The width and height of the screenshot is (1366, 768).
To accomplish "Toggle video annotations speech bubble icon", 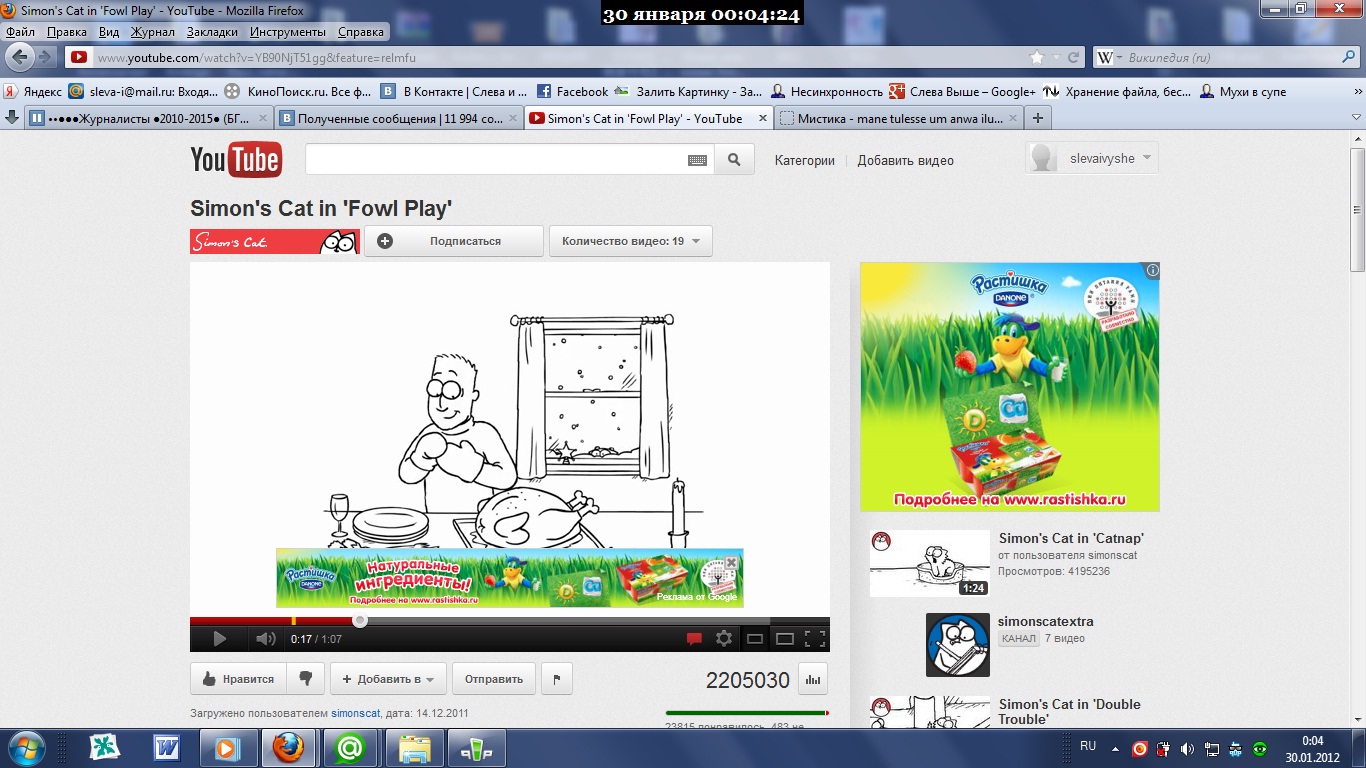I will [694, 639].
